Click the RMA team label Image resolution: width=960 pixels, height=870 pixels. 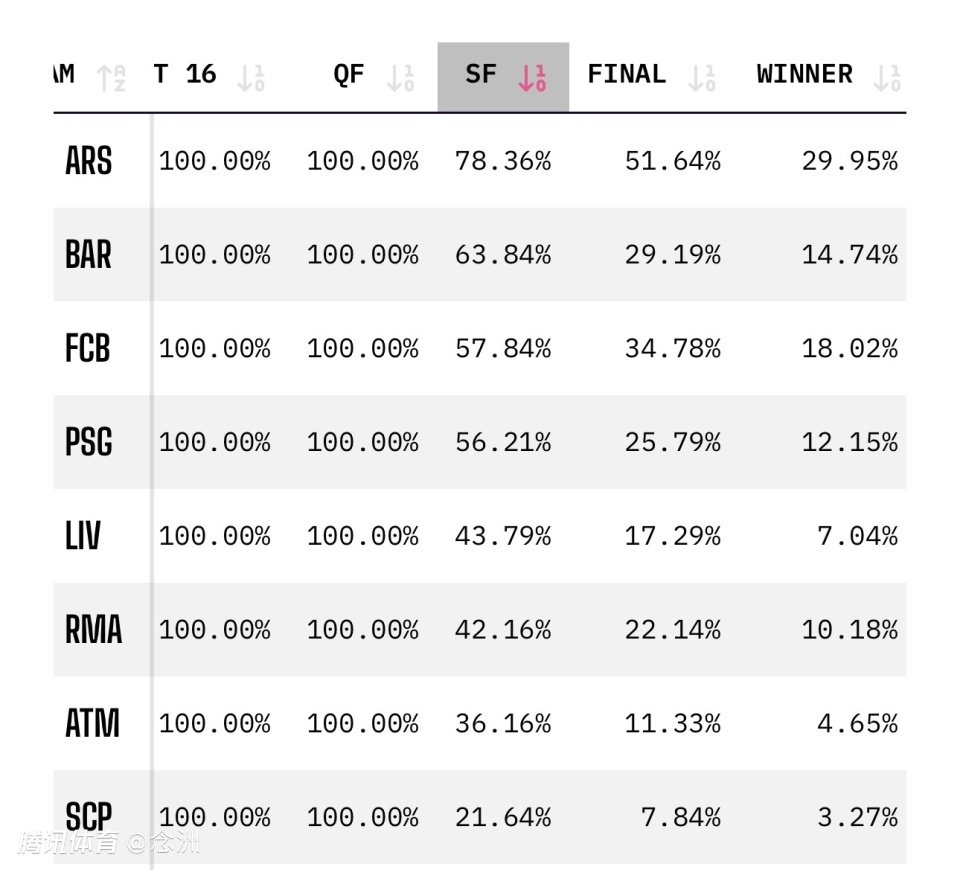[93, 630]
